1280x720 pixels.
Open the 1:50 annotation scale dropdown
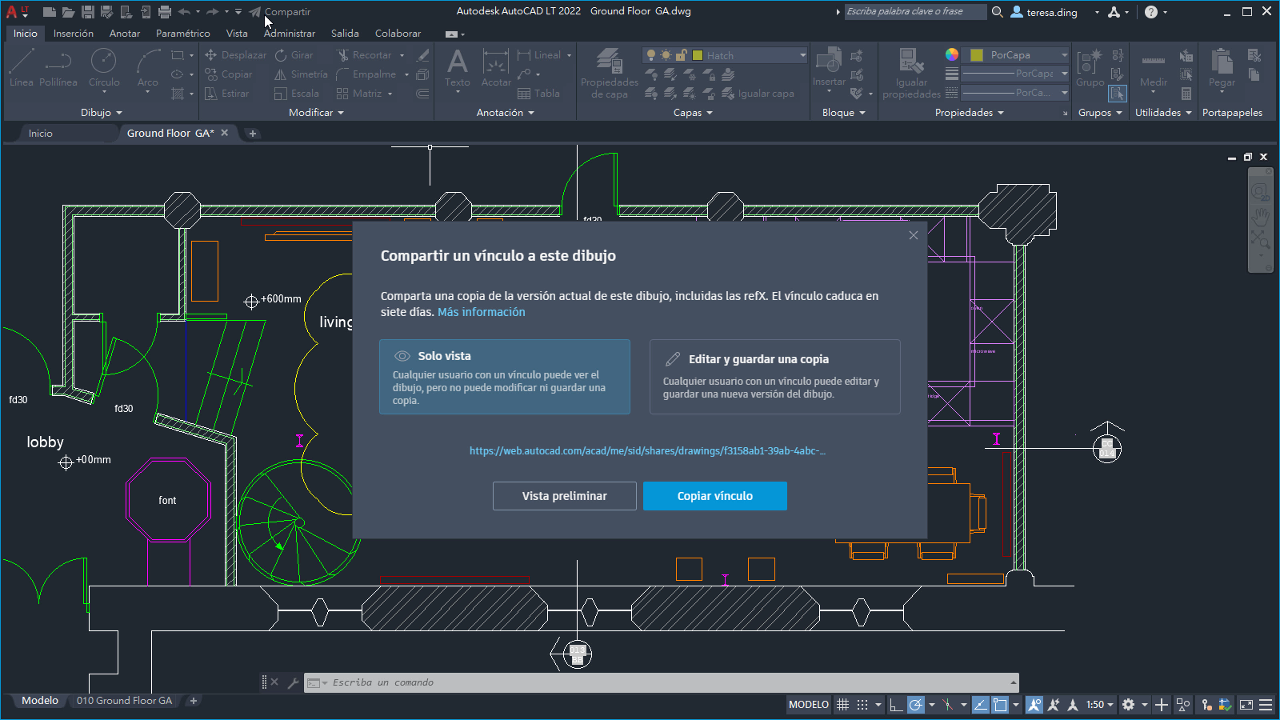pos(1101,705)
